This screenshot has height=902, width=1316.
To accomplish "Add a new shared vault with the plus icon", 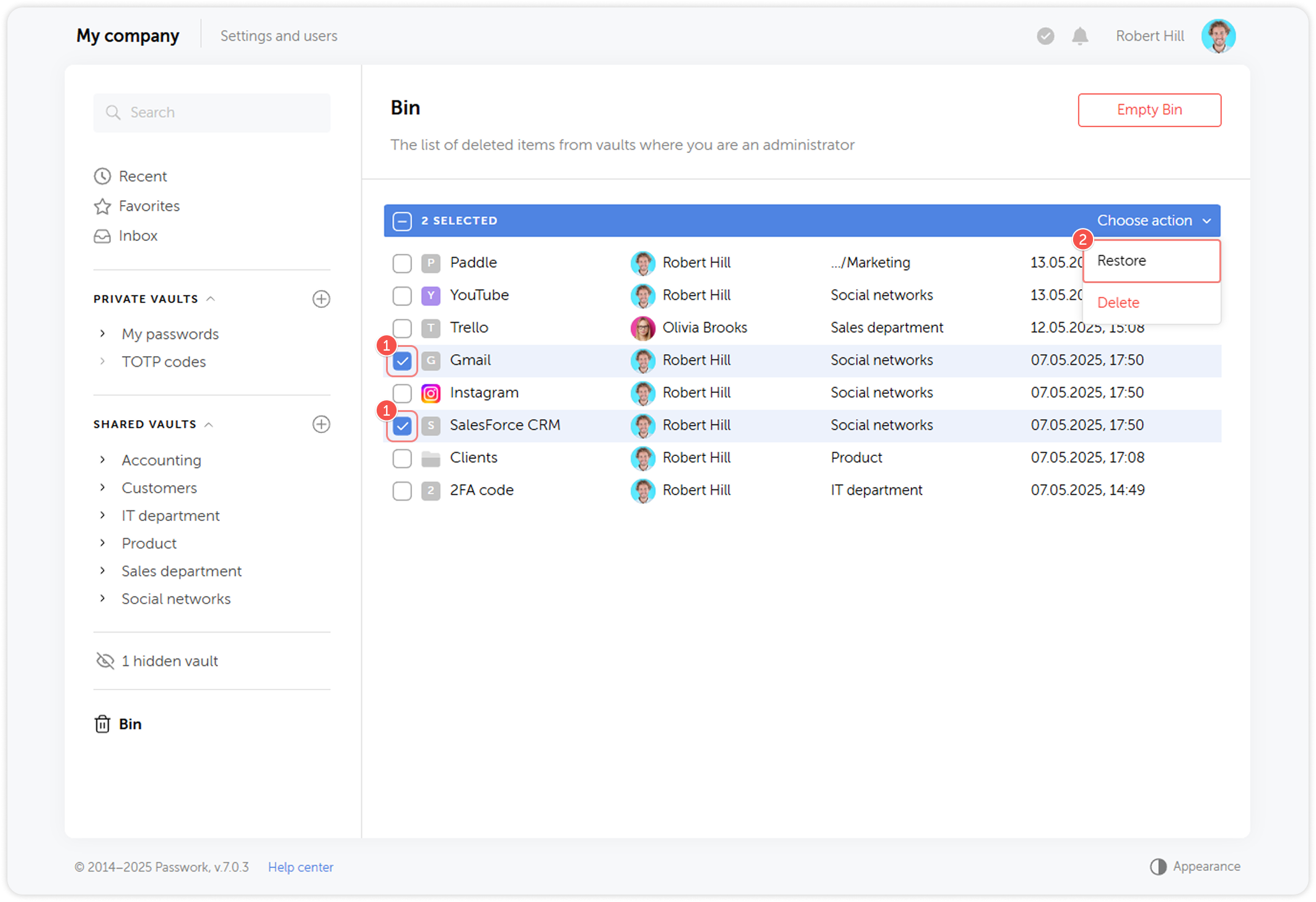I will [321, 424].
